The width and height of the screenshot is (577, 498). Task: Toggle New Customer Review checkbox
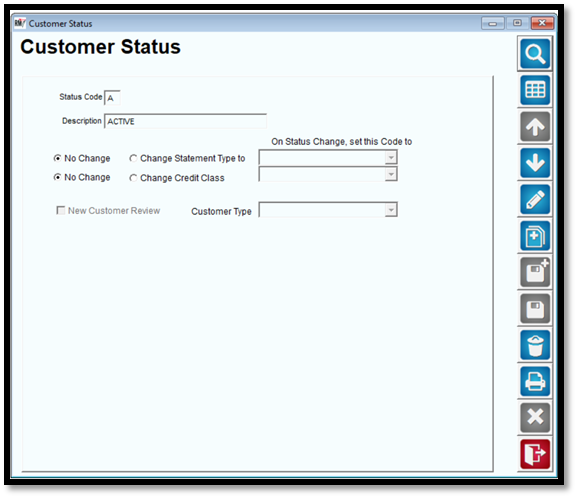coord(60,210)
